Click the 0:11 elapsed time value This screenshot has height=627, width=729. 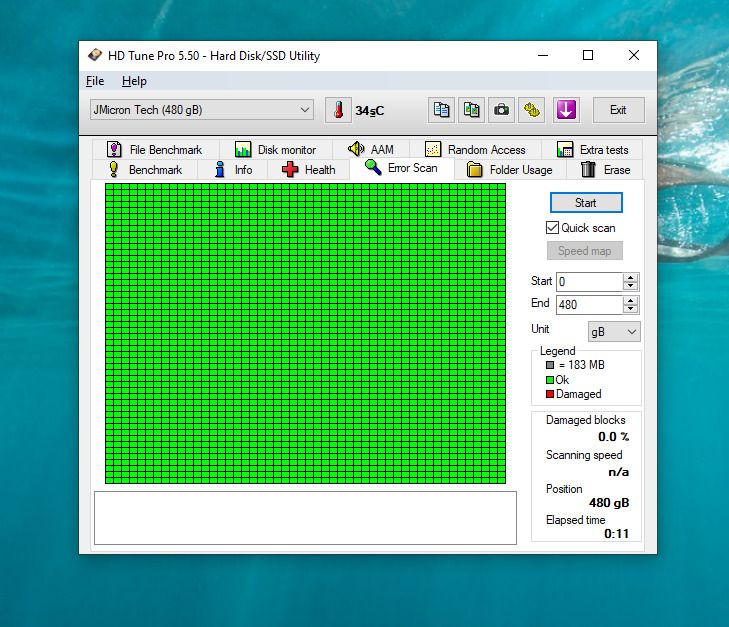[616, 534]
